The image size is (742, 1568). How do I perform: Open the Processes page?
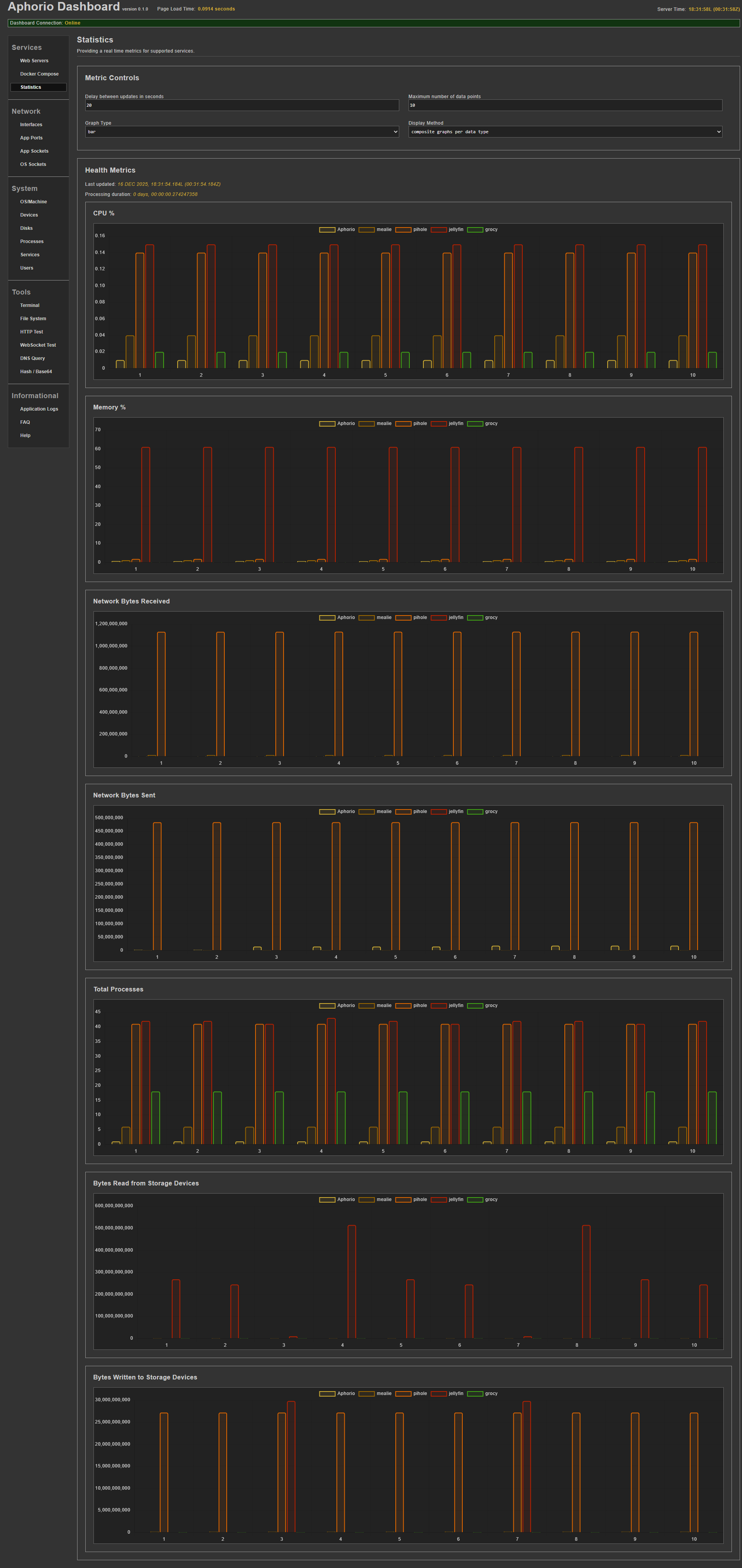pos(32,242)
